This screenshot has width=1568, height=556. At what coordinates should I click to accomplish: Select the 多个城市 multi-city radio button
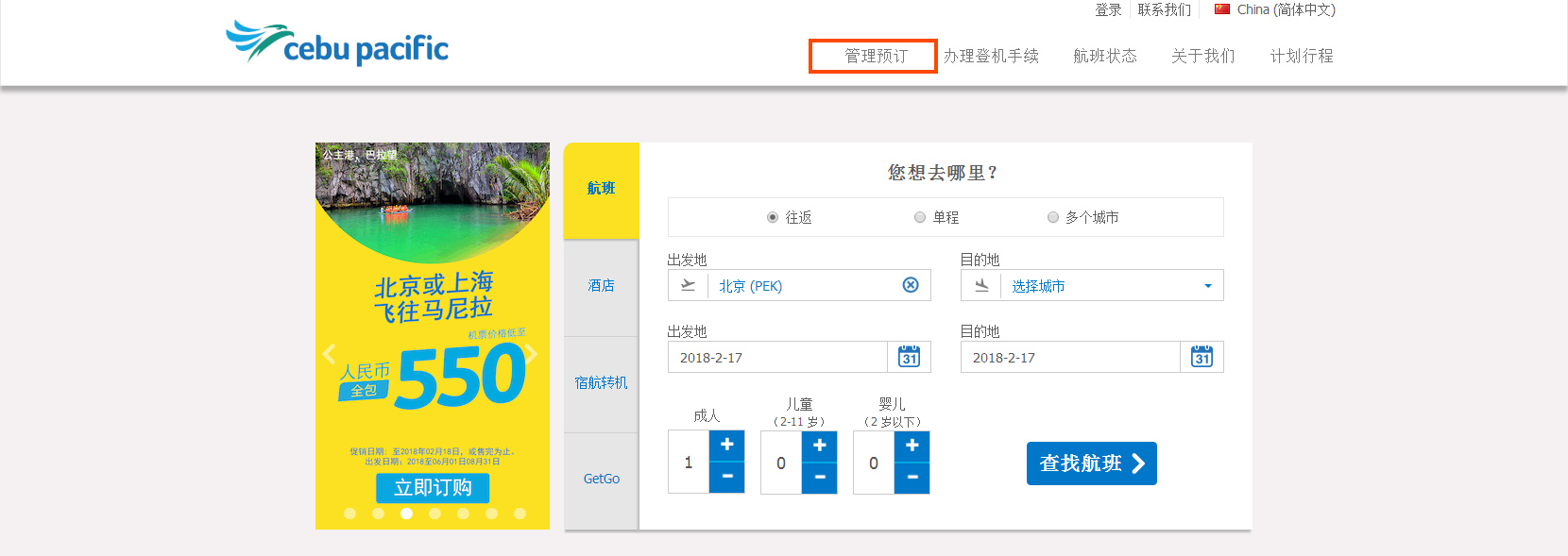click(1053, 217)
